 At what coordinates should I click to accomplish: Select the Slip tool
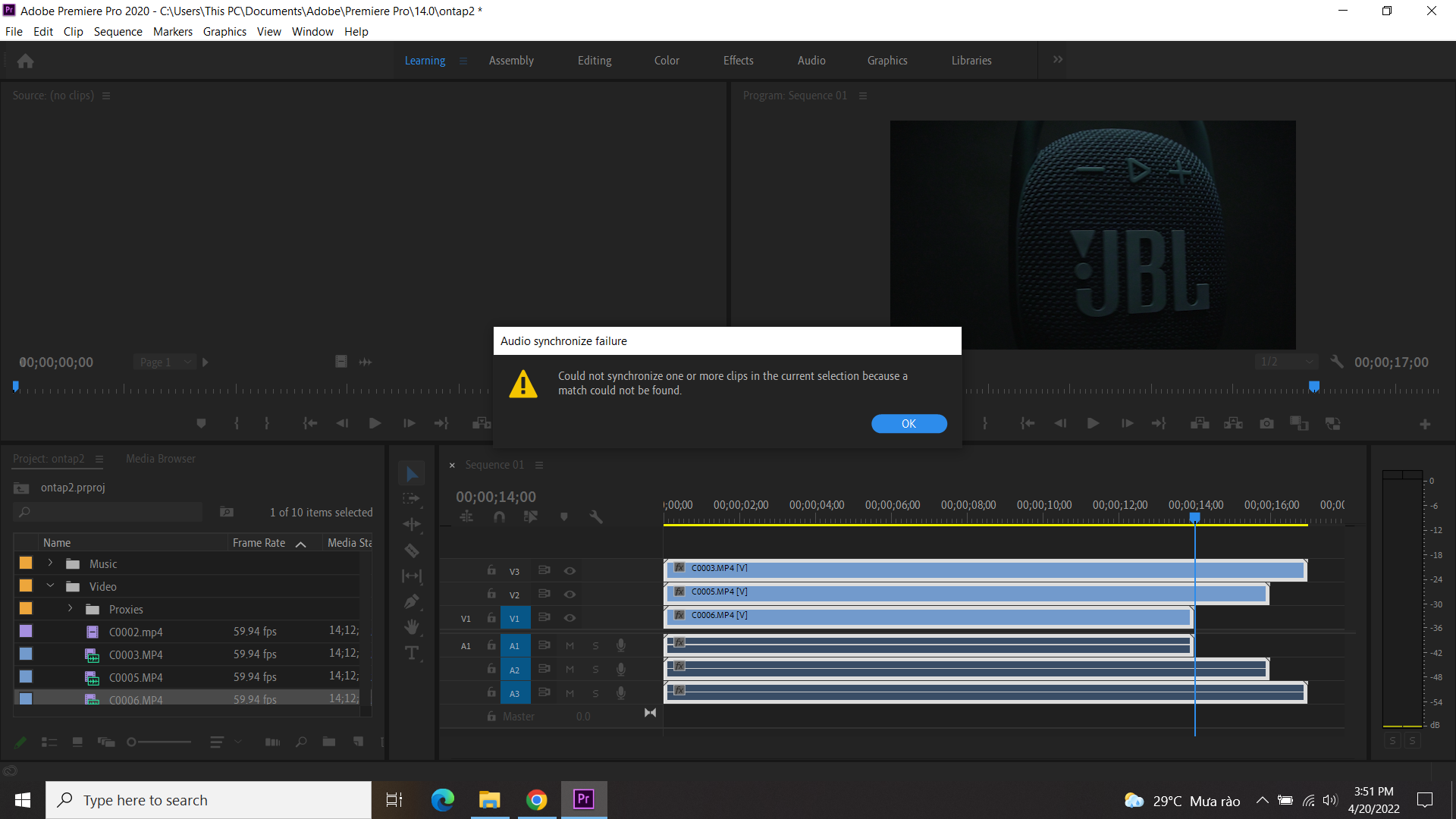click(x=412, y=576)
